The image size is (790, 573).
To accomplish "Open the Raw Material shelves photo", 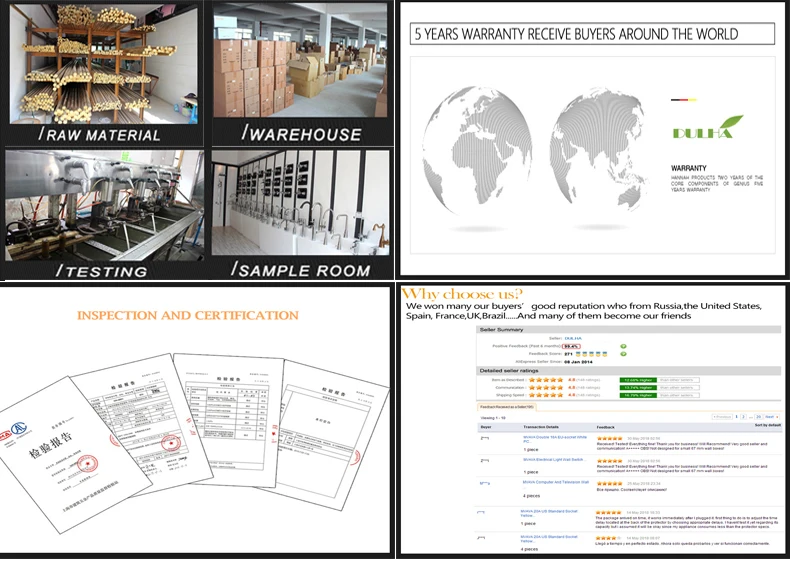I will [103, 65].
